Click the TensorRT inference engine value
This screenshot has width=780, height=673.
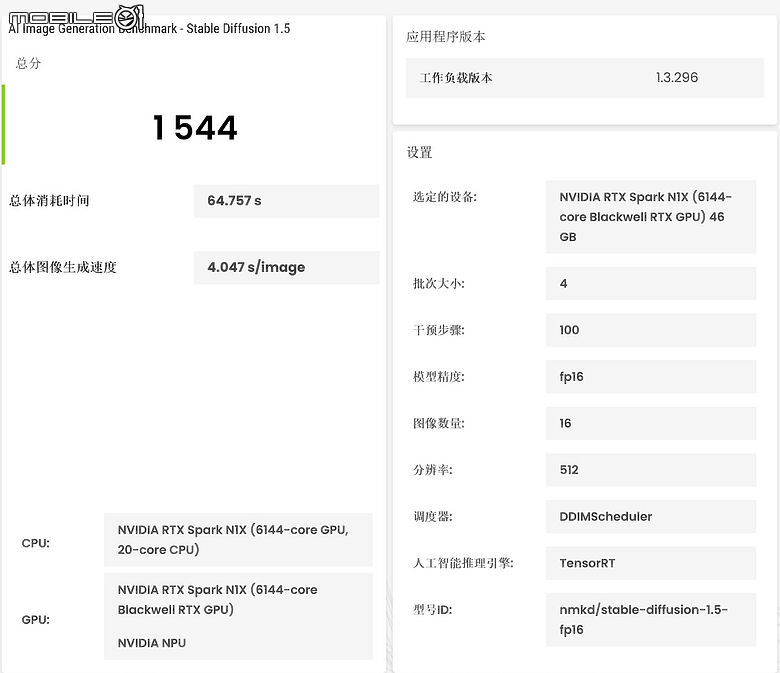pyautogui.click(x=651, y=563)
